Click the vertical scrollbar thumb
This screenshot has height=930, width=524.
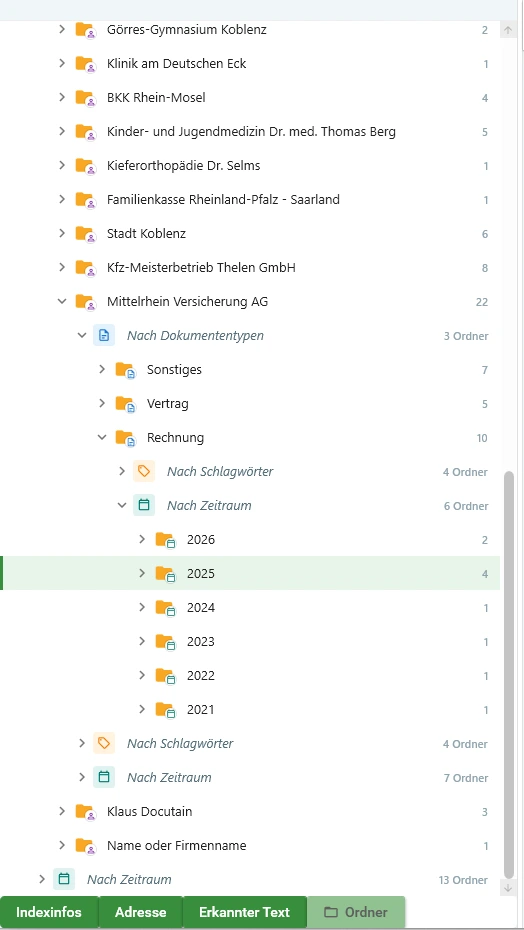pyautogui.click(x=508, y=675)
